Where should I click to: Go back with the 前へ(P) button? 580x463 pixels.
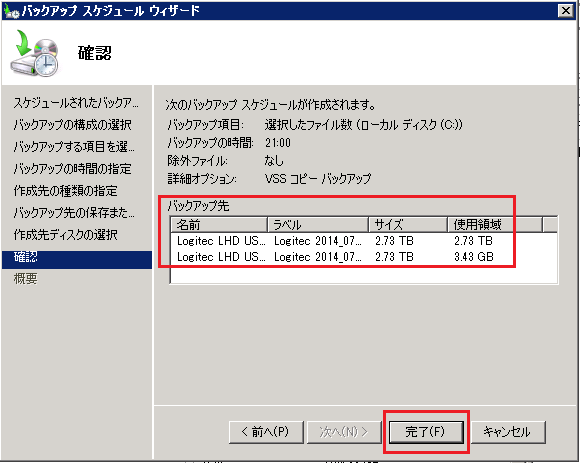[266, 432]
